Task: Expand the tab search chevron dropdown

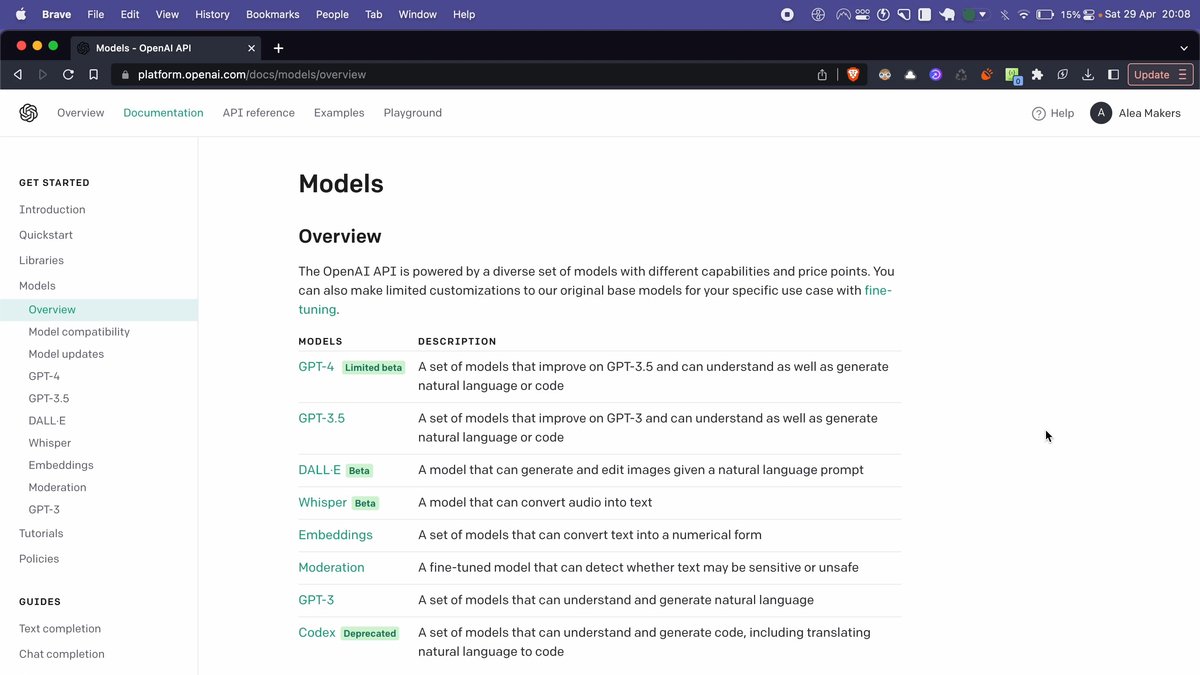Action: pos(1184,48)
